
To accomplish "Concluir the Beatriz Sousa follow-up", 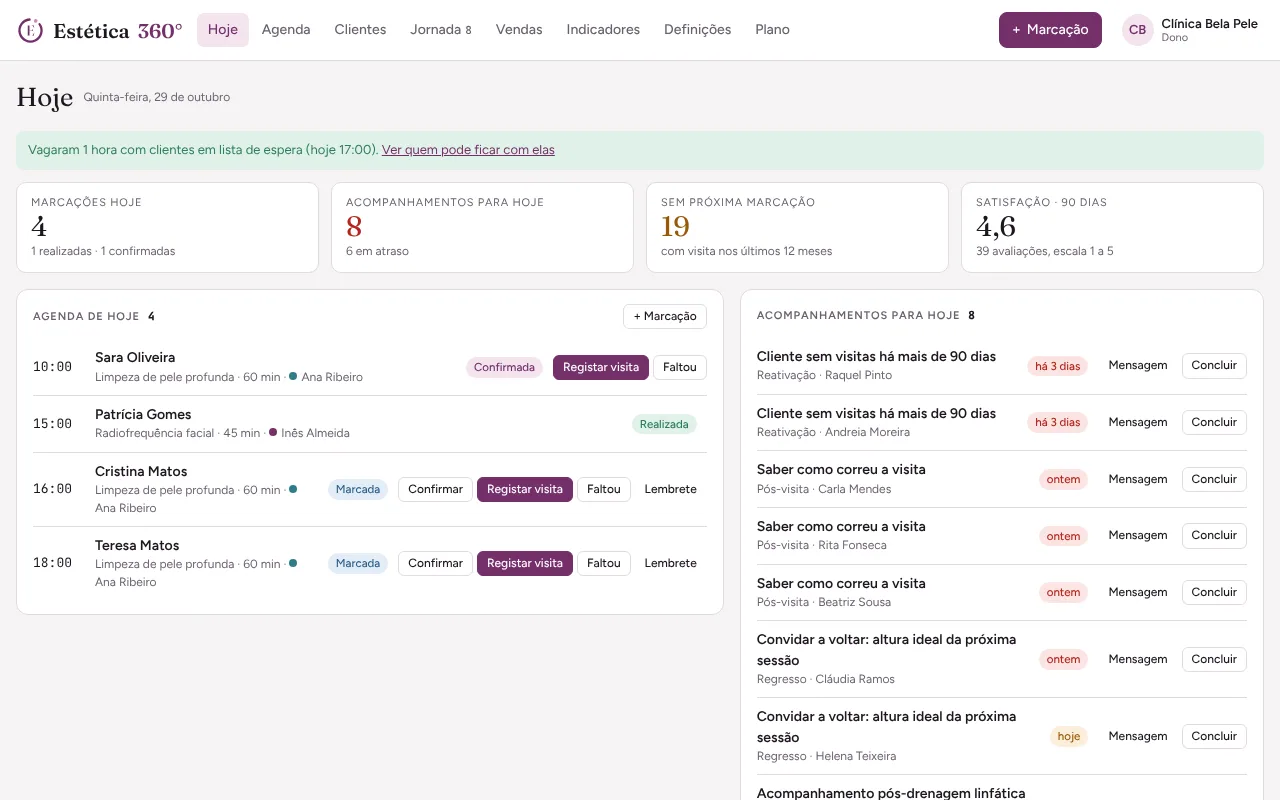I will 1215,592.
